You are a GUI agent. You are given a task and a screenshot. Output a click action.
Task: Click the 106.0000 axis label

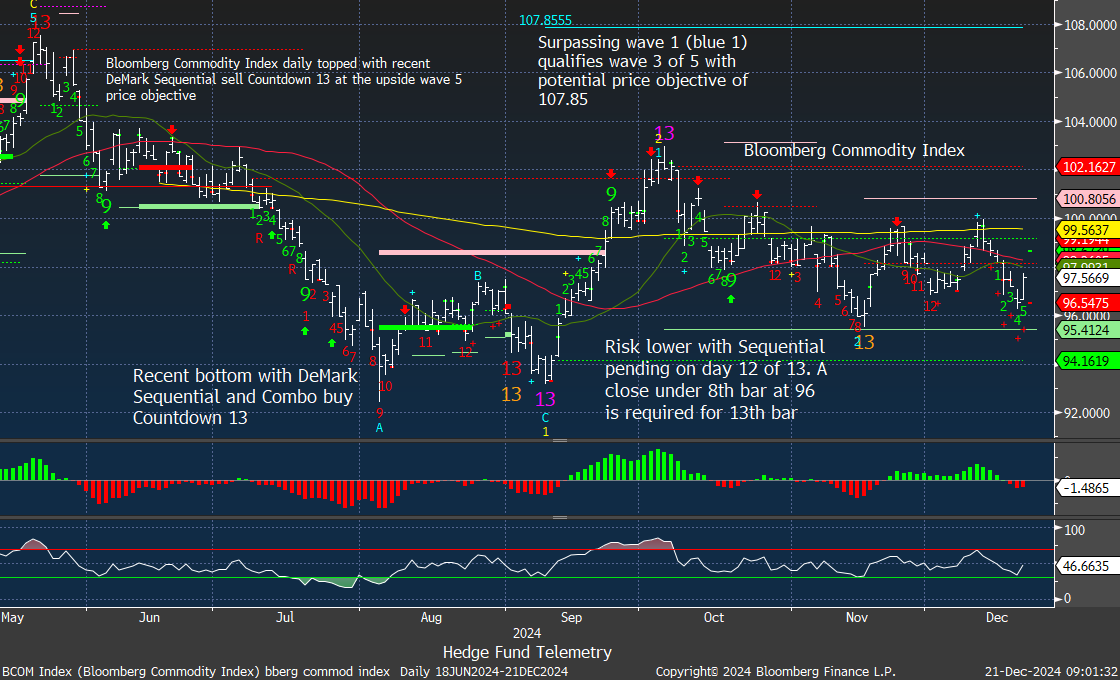click(1089, 74)
